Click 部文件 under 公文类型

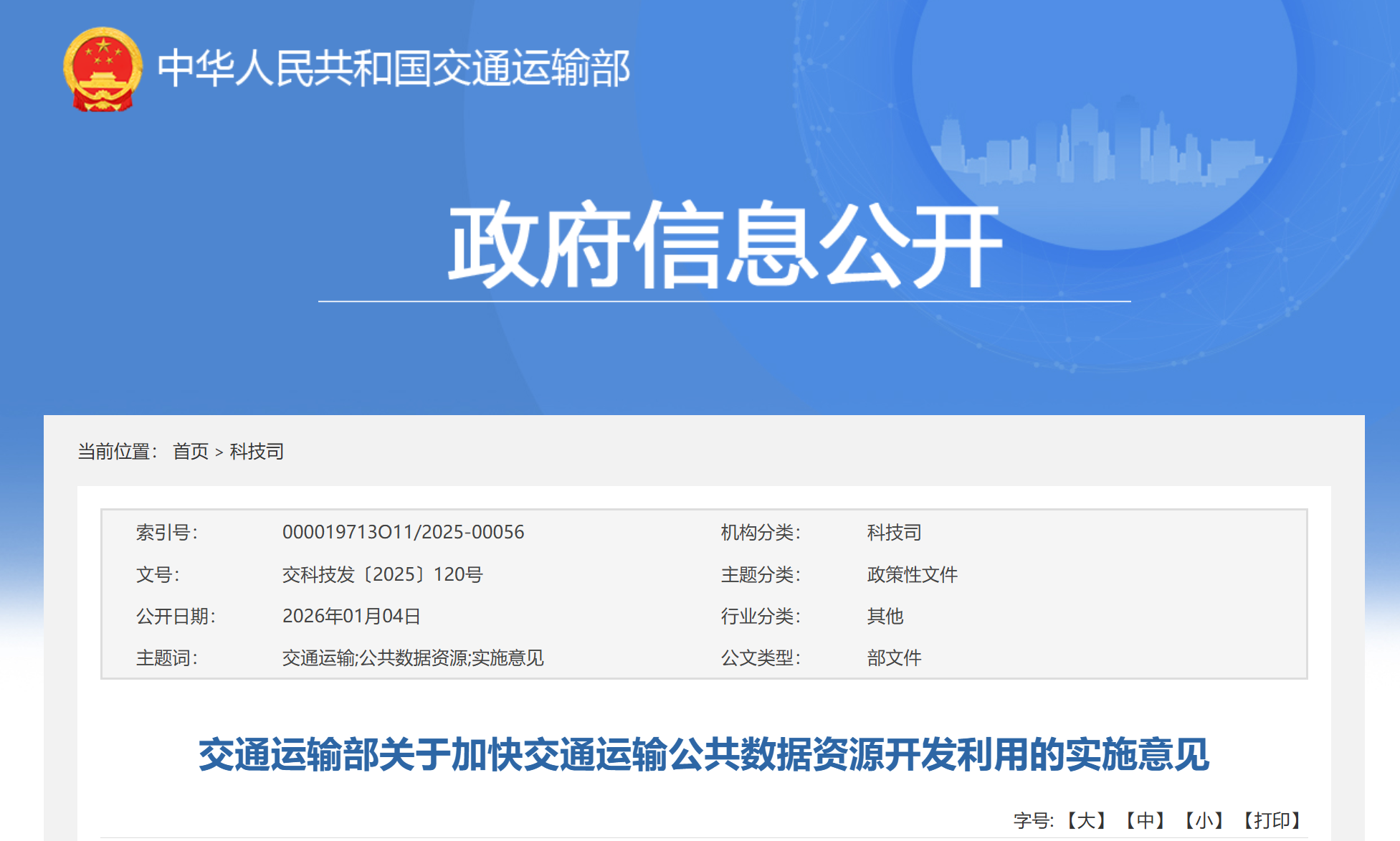pos(894,657)
